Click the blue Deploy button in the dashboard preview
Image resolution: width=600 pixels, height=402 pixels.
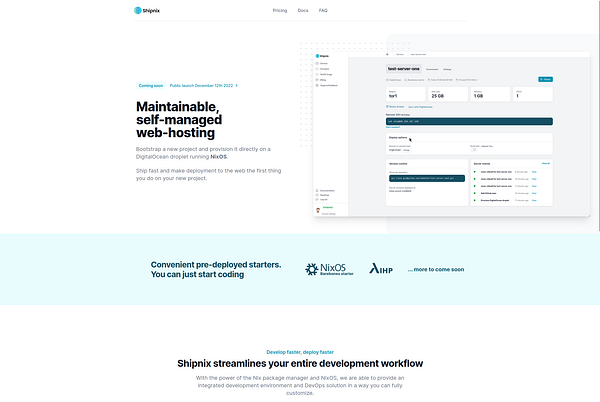[x=545, y=79]
